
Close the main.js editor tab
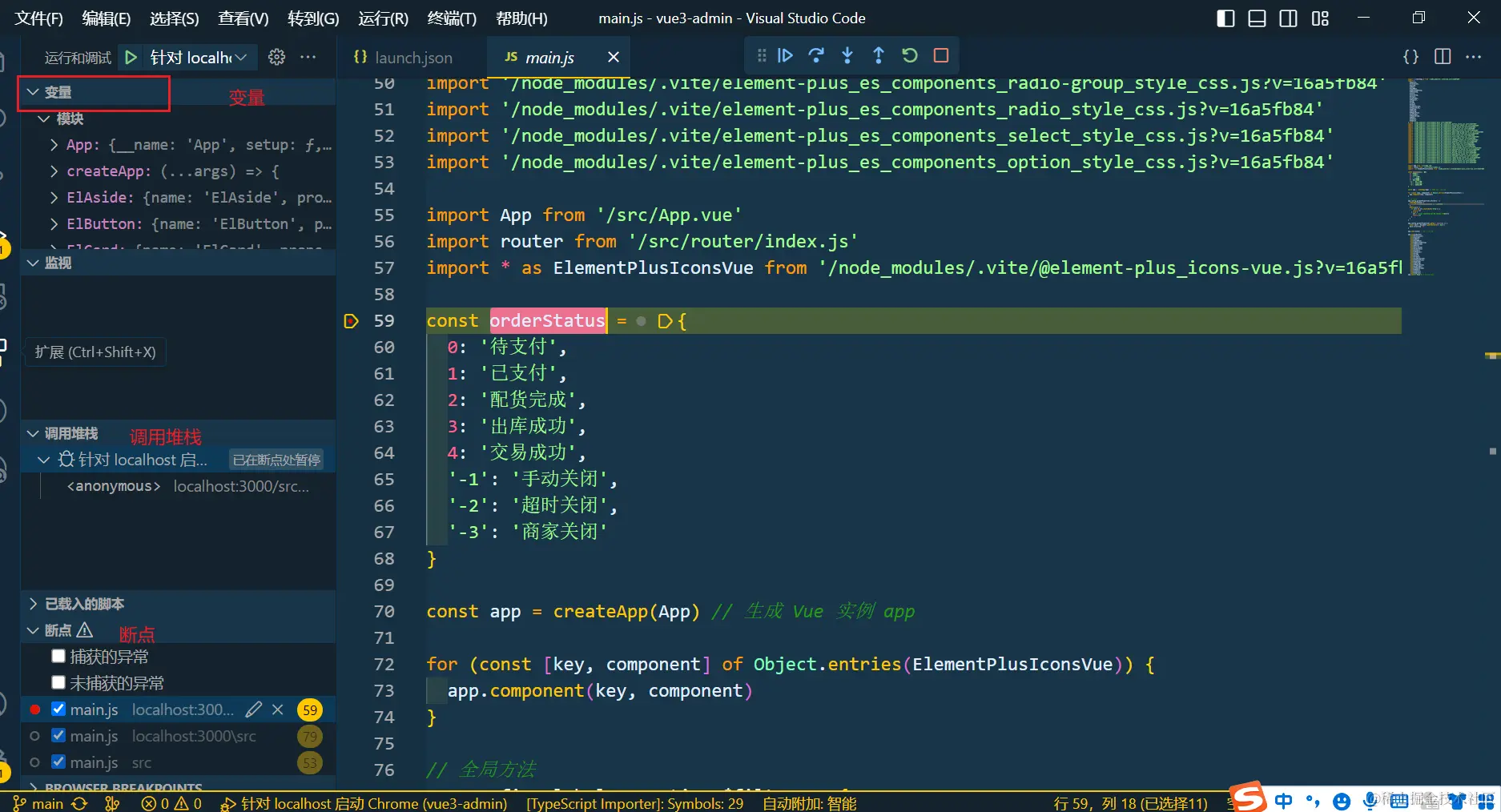[614, 57]
